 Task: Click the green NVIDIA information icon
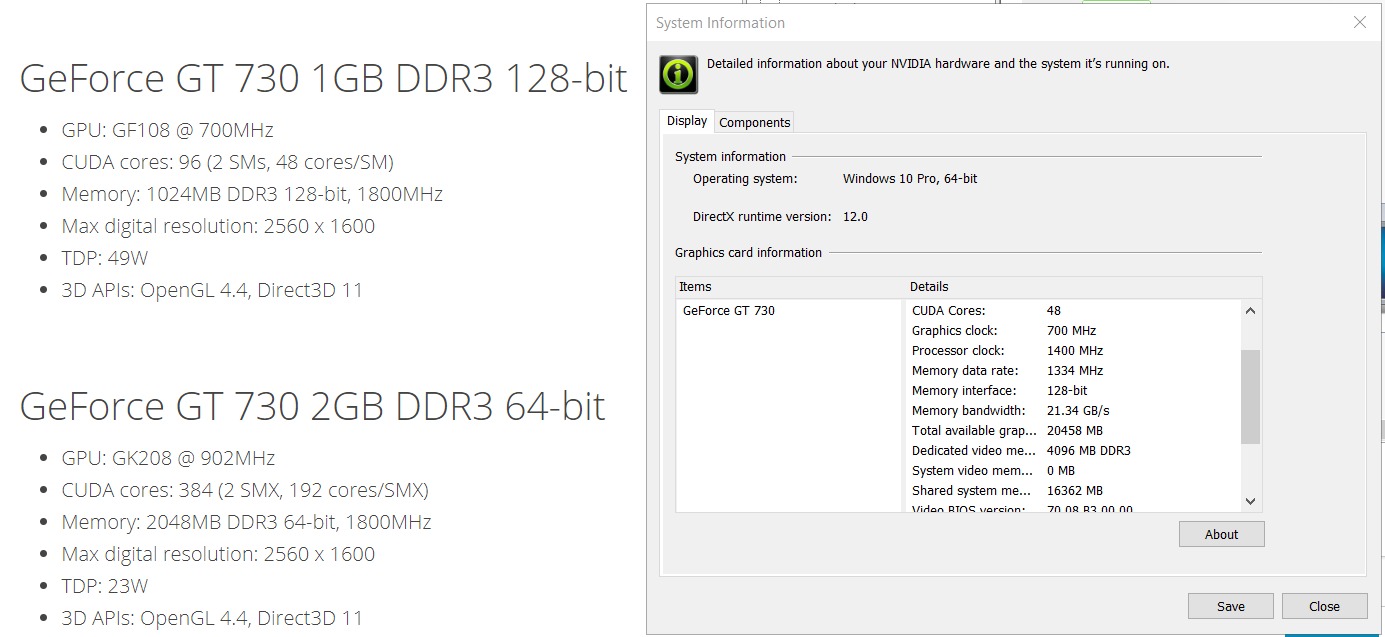678,74
